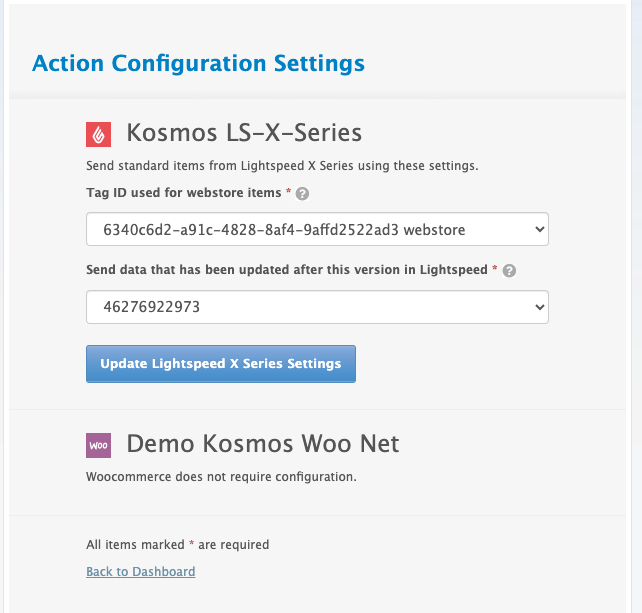Click the 'All items marked * are required' note
Viewport: 642px width, 613px height.
[x=178, y=545]
